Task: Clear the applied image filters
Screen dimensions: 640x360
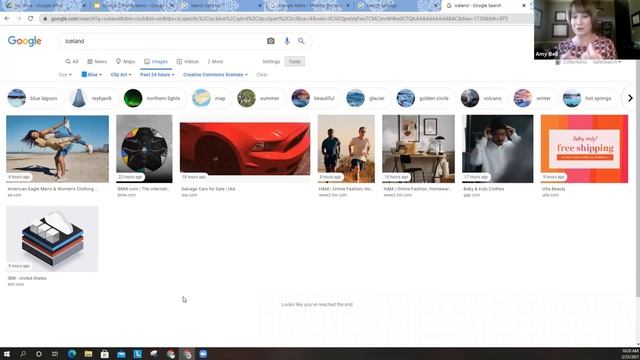Action: click(262, 75)
